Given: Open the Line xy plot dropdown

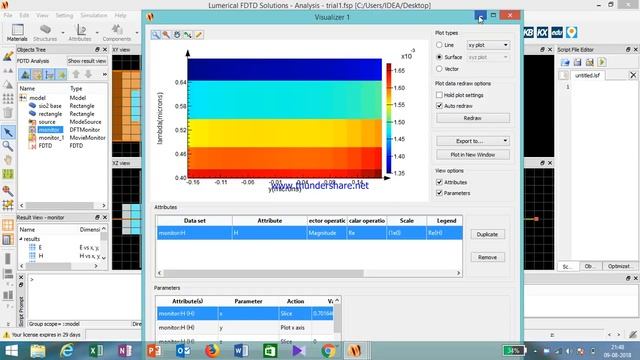Looking at the screenshot, I should pos(488,45).
